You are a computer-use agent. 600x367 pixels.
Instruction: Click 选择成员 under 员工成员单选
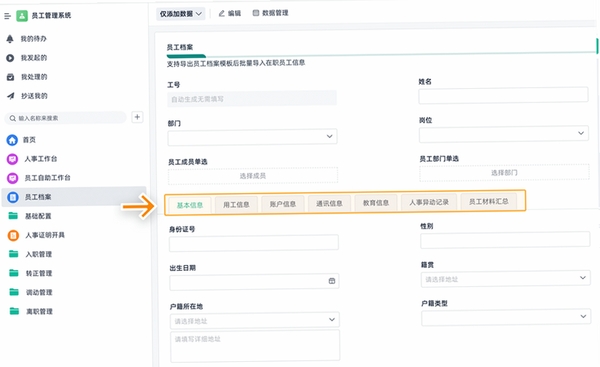pyautogui.click(x=253, y=175)
